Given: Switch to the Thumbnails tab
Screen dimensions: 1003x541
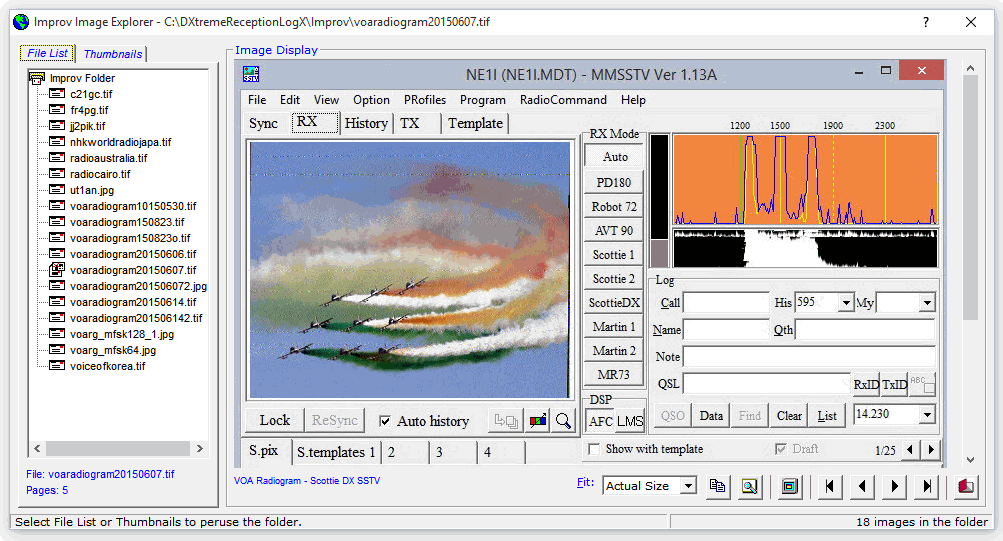Looking at the screenshot, I should tap(113, 54).
